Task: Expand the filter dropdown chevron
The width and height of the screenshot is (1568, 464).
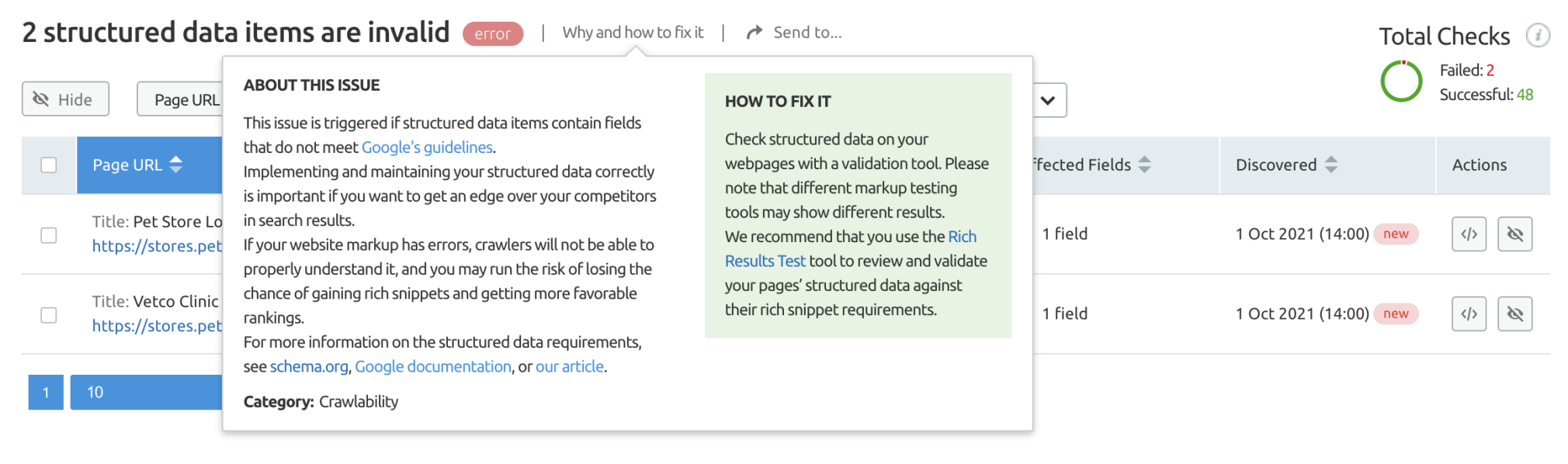Action: tap(1049, 100)
